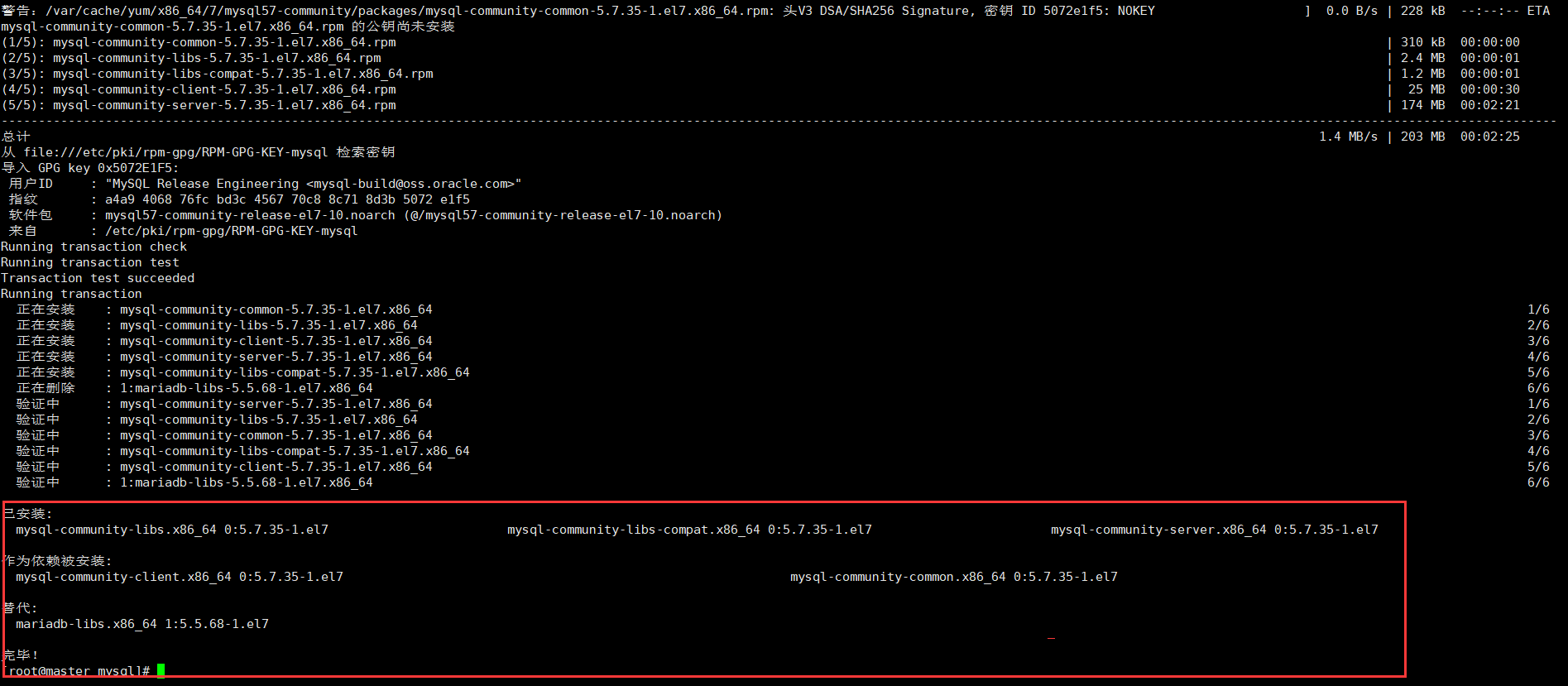Click the '已安装:' heading
The image size is (1568, 686).
[x=27, y=513]
